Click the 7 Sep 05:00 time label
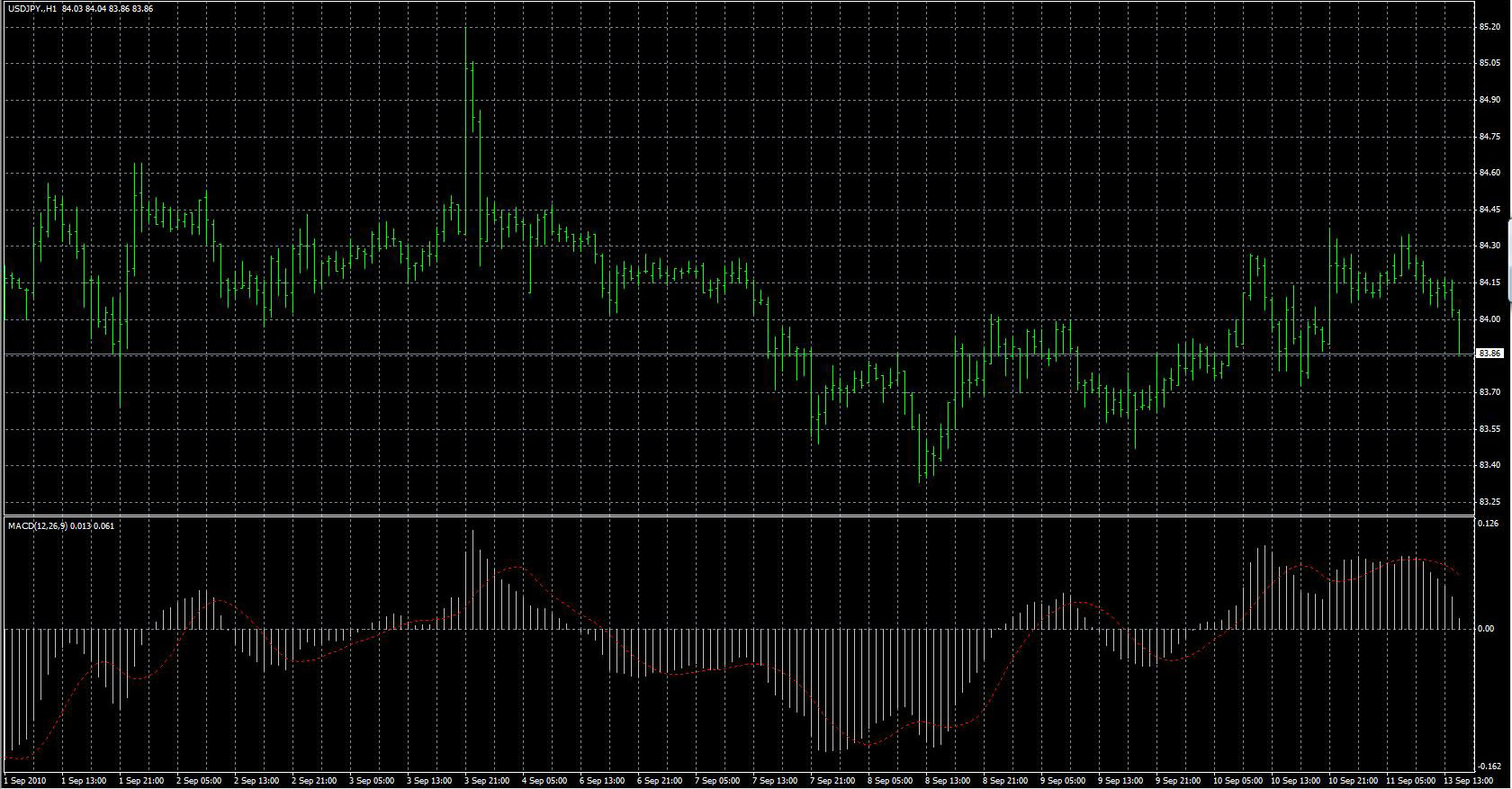This screenshot has width=1512, height=789. pos(717,781)
